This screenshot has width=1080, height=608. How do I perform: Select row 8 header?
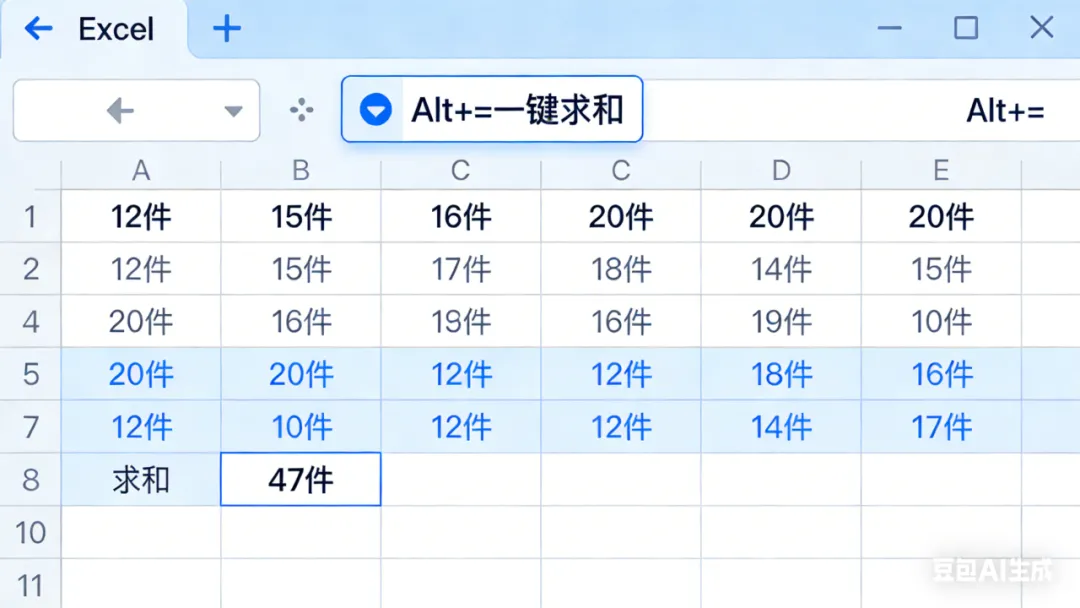pos(30,480)
